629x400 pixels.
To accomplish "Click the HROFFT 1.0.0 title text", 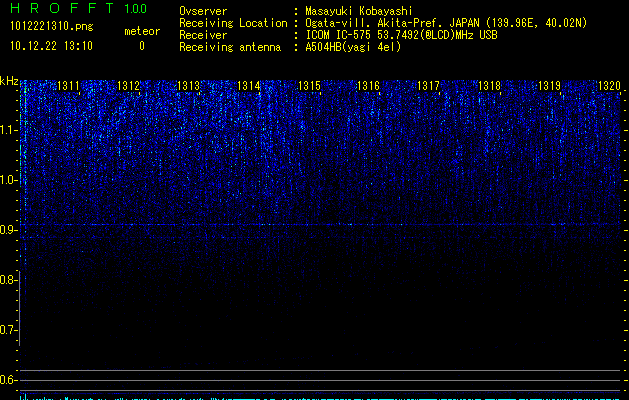I will pyautogui.click(x=78, y=8).
